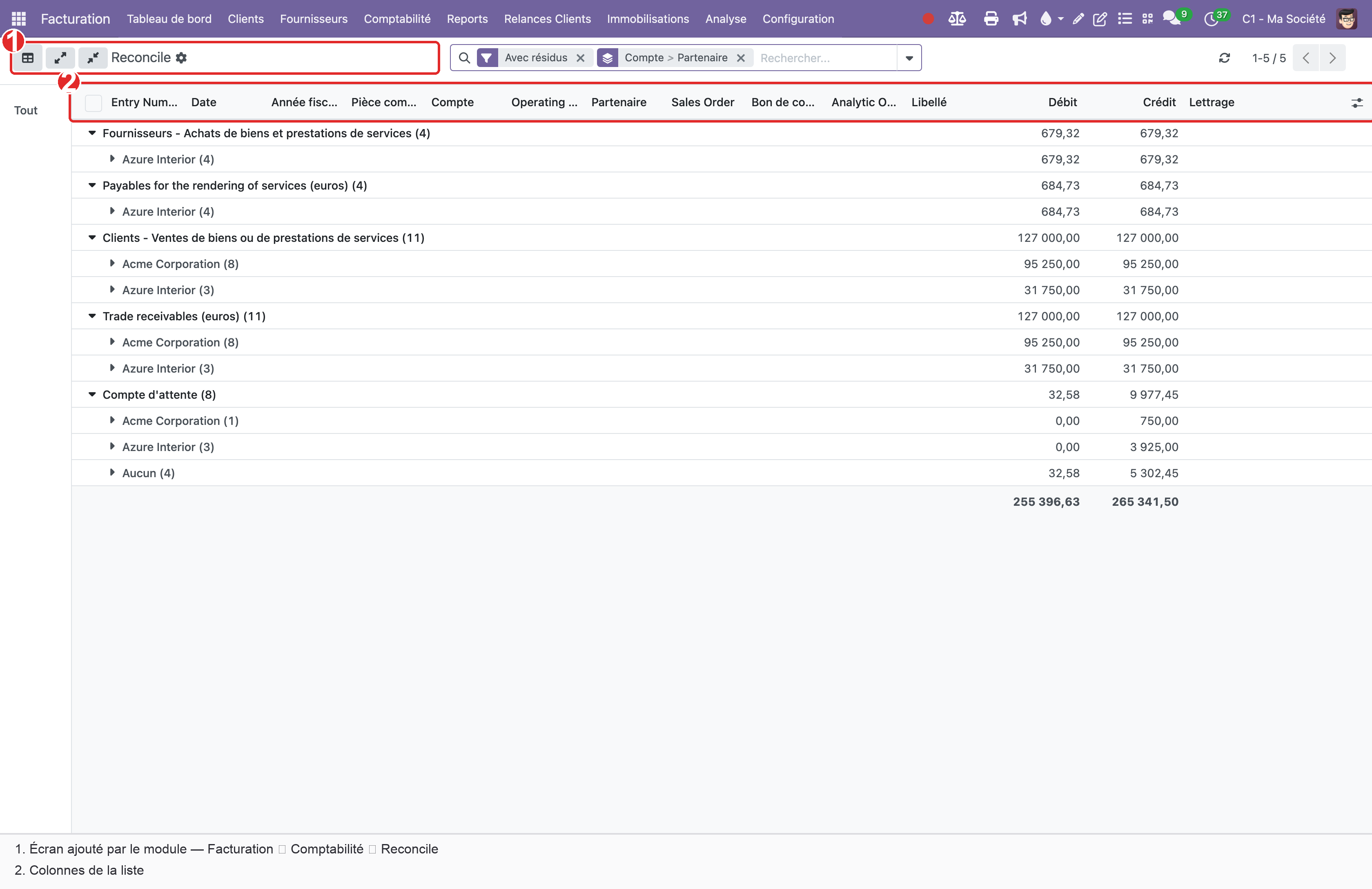Open Reconcile gear settings
1372x889 pixels.
[181, 58]
